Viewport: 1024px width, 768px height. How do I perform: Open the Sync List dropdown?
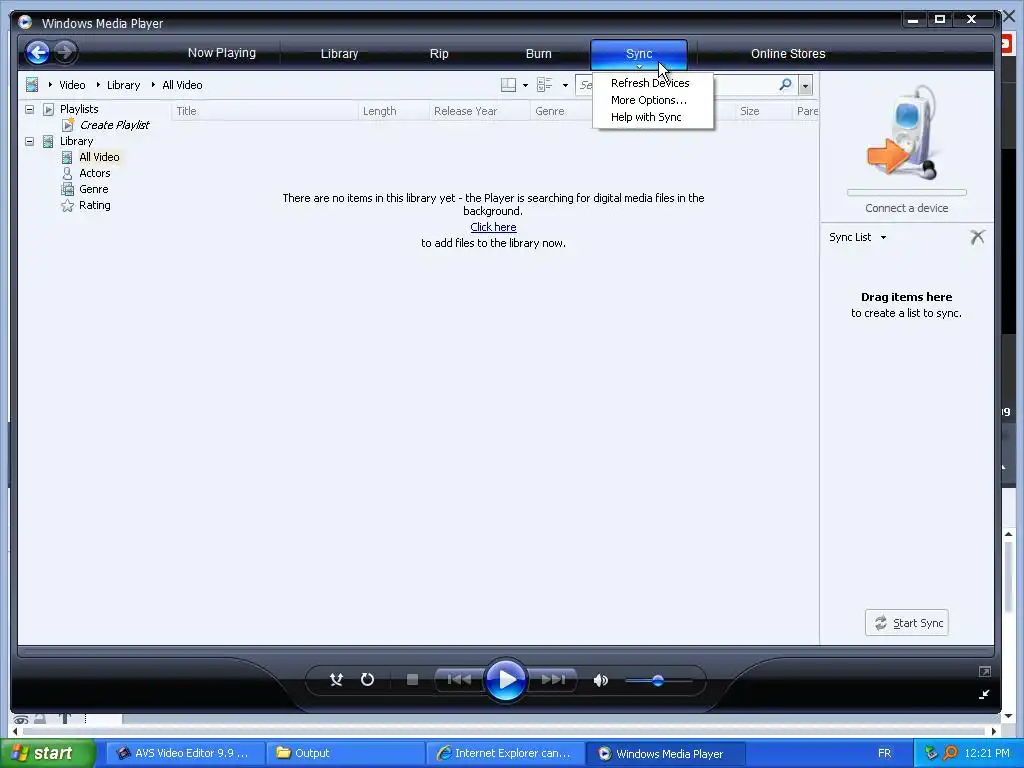883,237
